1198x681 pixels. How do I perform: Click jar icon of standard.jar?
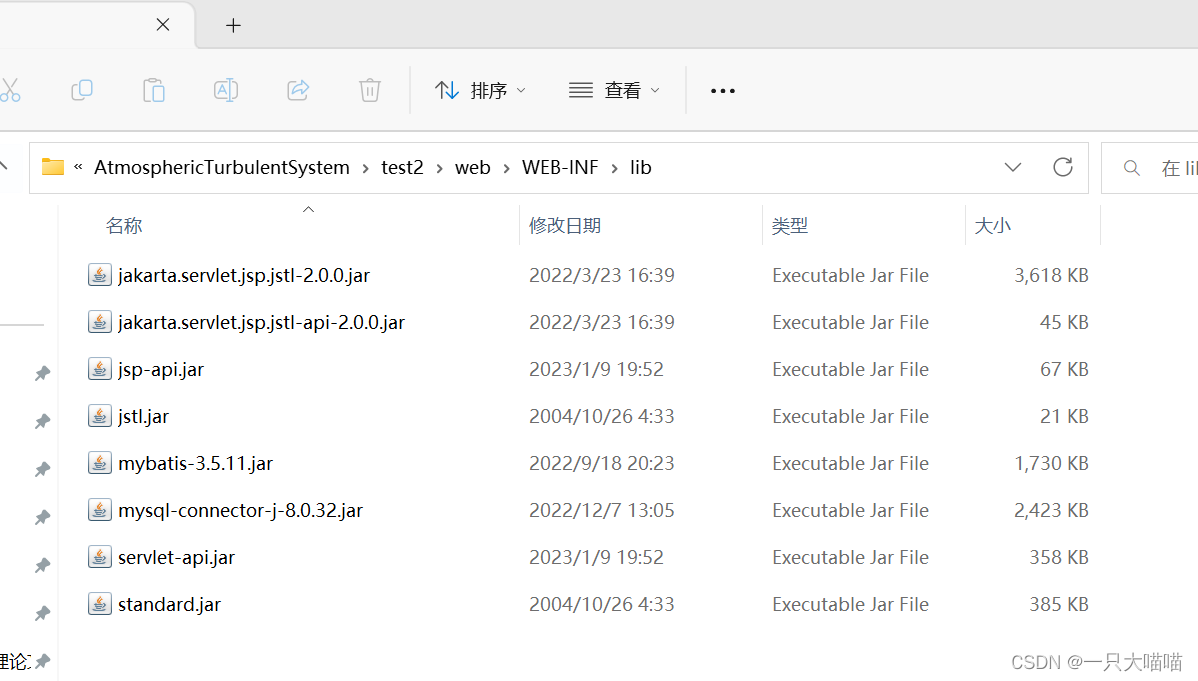coord(99,604)
